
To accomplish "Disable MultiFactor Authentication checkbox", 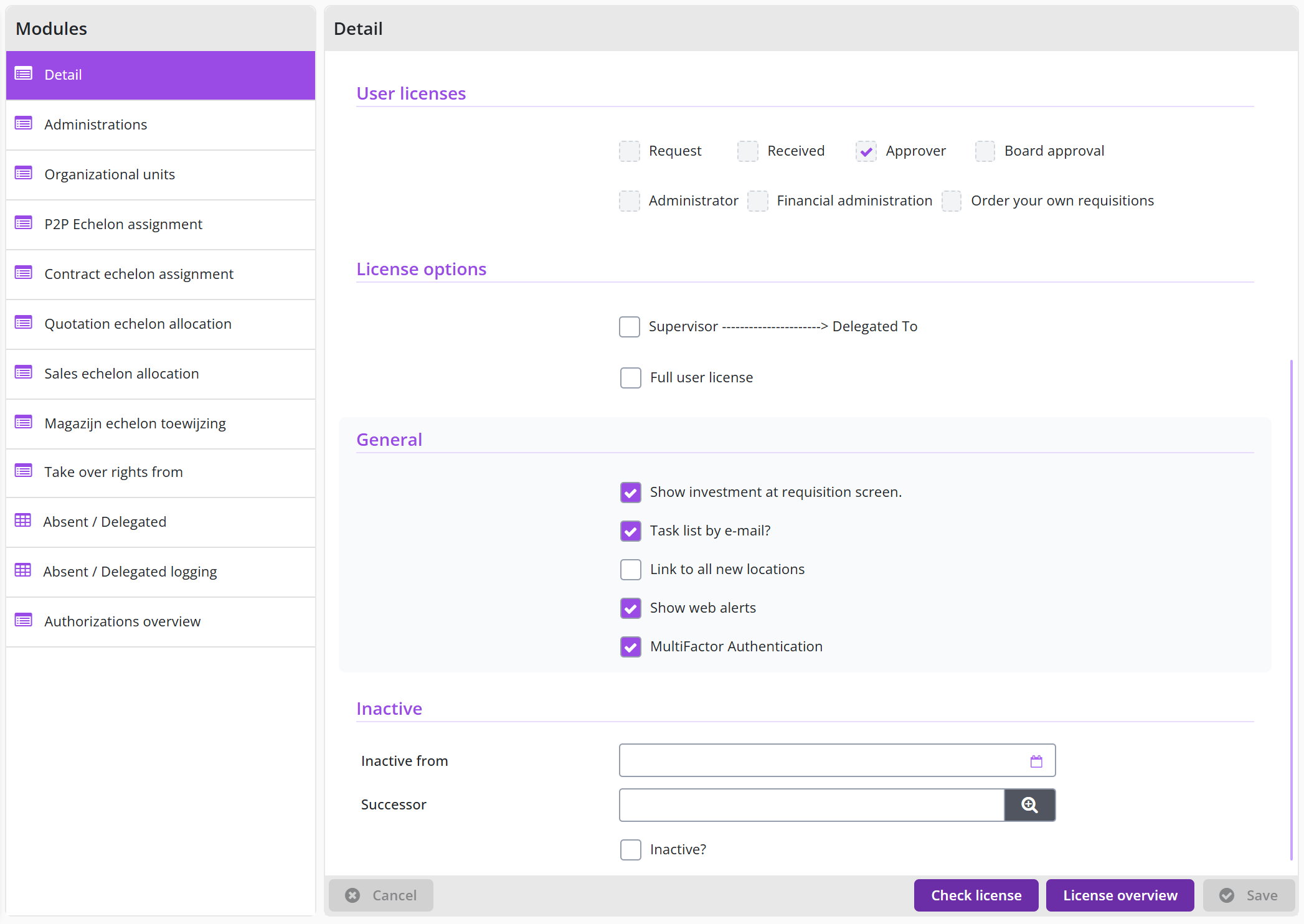I will point(631,647).
